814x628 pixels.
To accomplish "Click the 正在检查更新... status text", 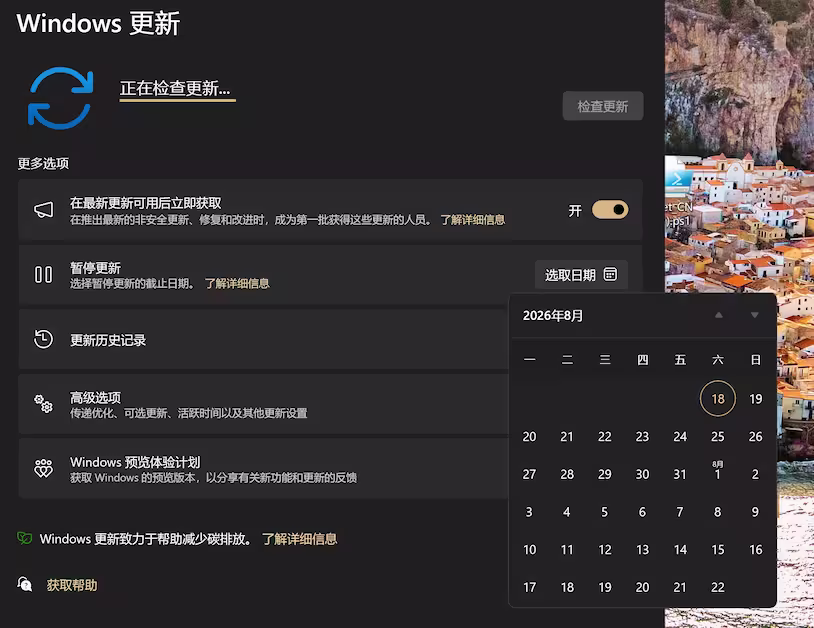I will coord(175,88).
